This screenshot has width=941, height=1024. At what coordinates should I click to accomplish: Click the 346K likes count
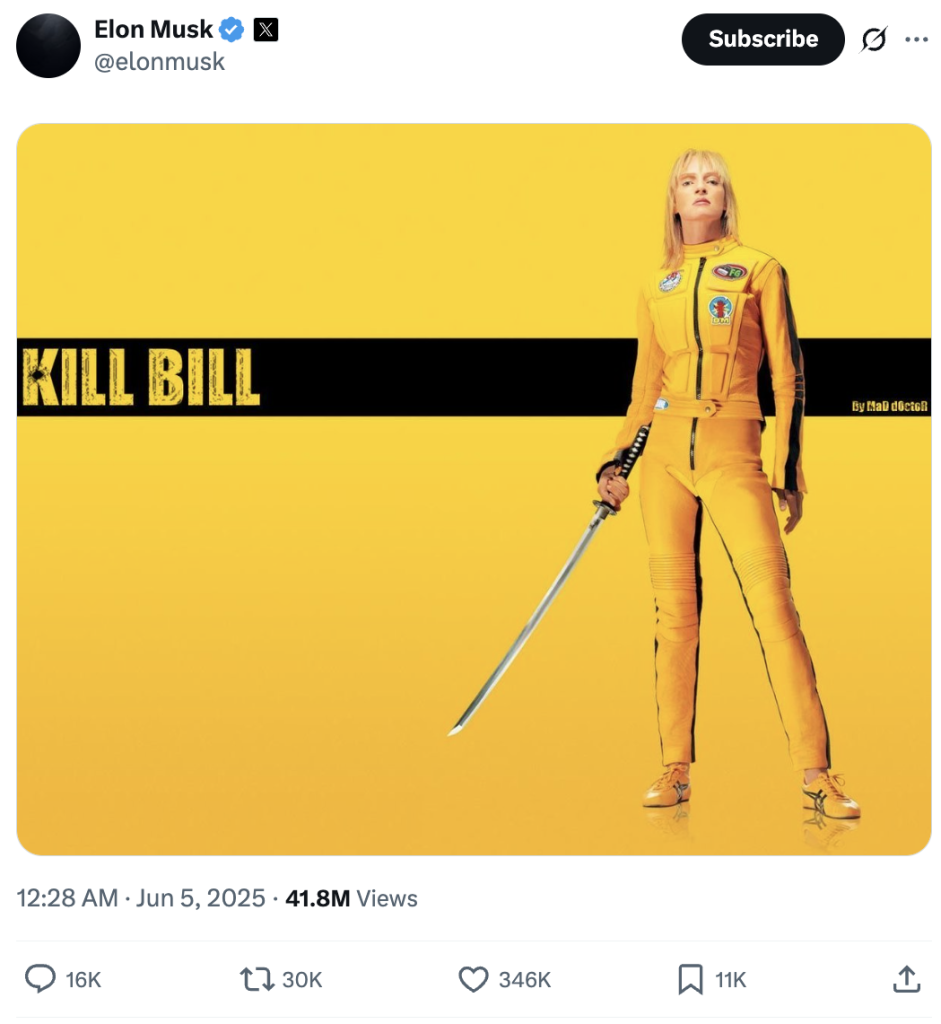524,980
